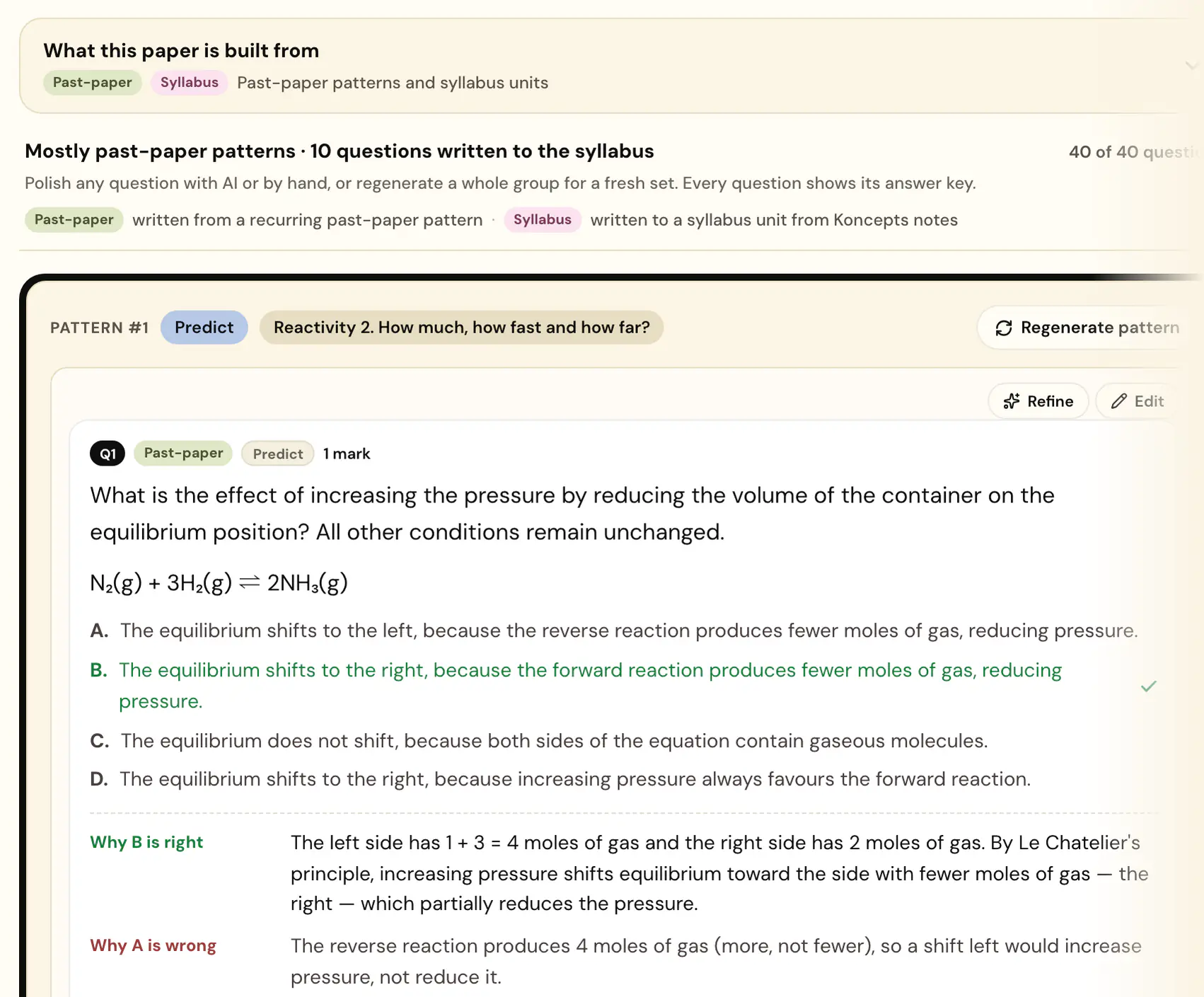This screenshot has height=997, width=1204.
Task: Select answer option D always favours forward
Action: click(x=560, y=779)
